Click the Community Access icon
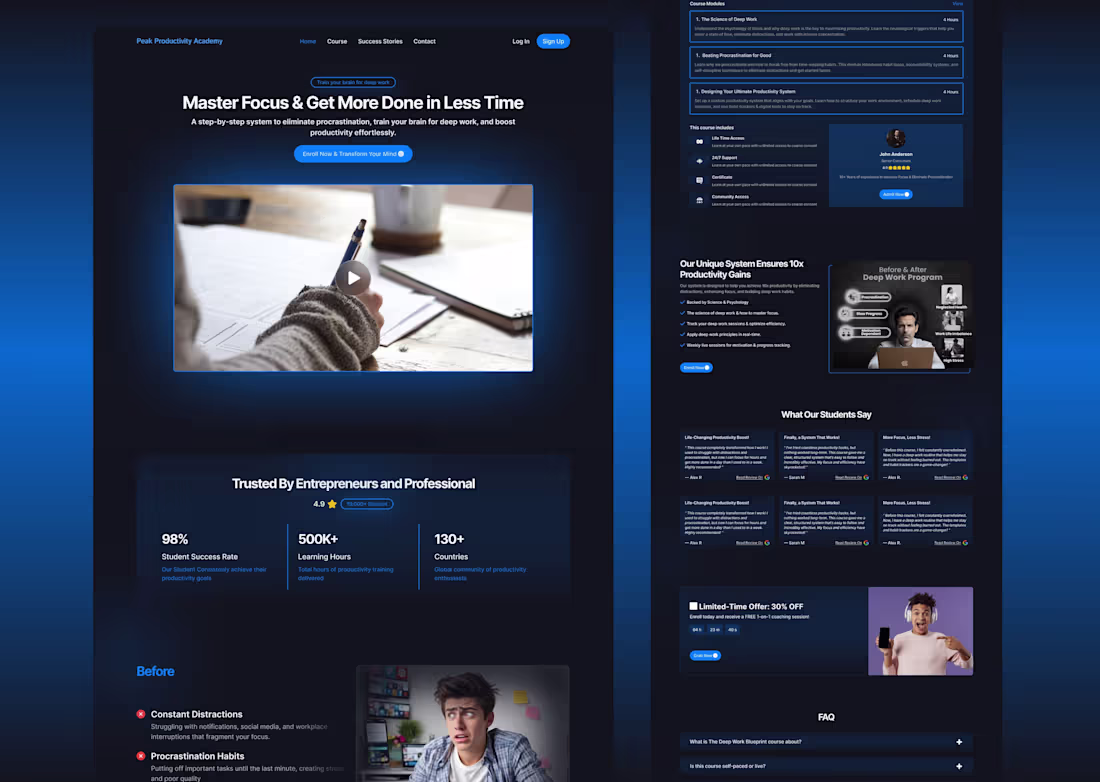 [x=699, y=201]
